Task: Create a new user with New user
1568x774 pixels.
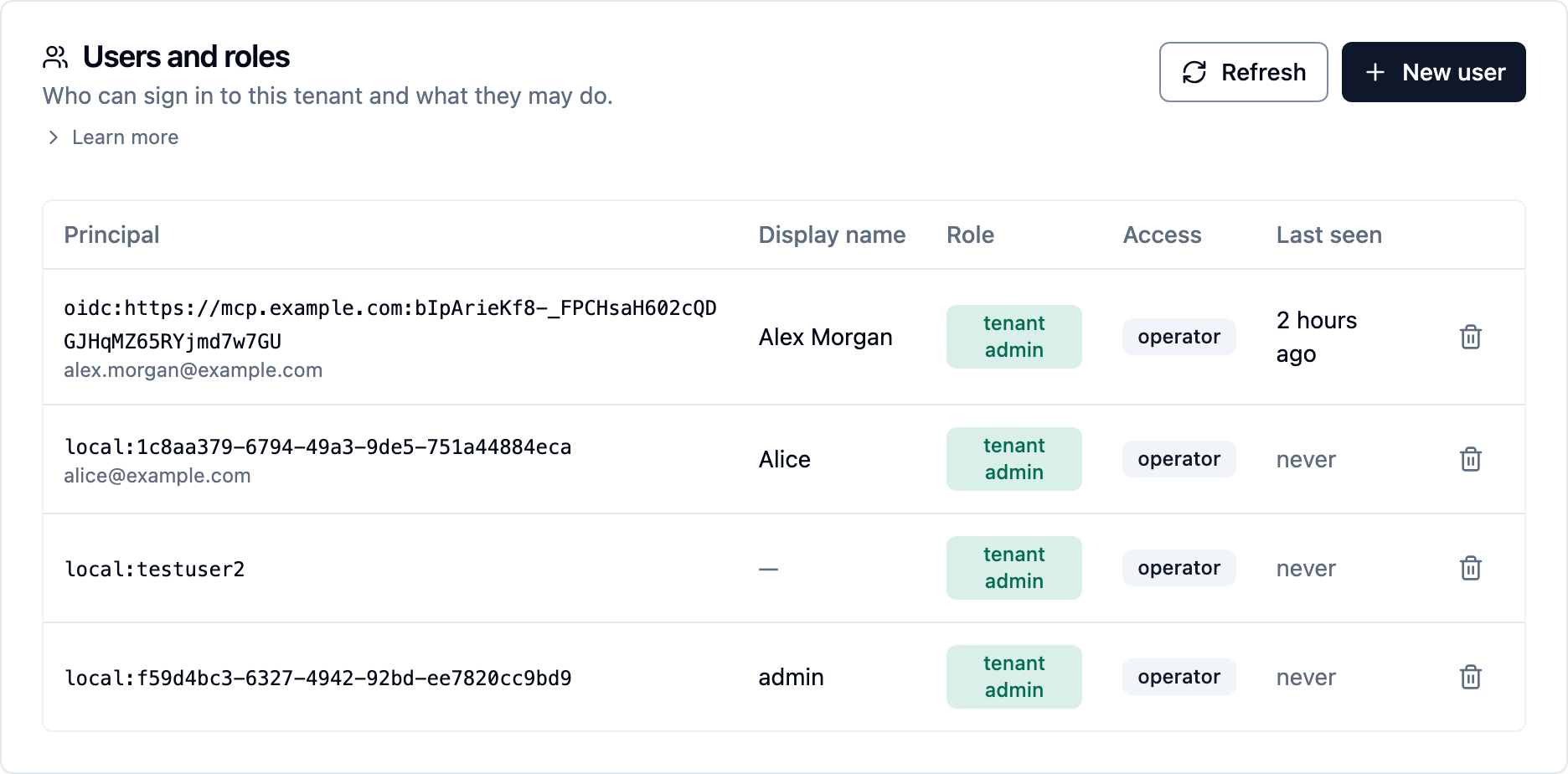Action: pyautogui.click(x=1433, y=72)
